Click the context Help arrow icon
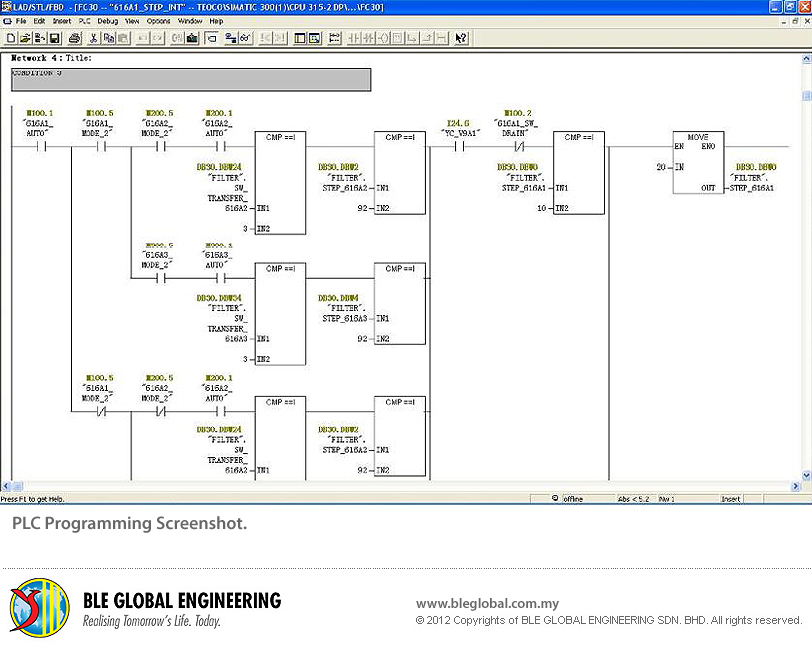The image size is (812, 651). point(461,38)
